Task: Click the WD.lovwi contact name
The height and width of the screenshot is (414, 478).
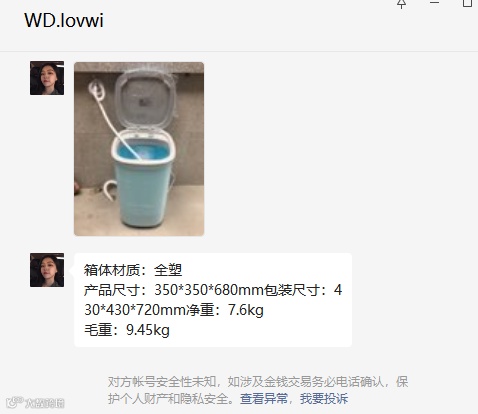Action: tap(64, 20)
